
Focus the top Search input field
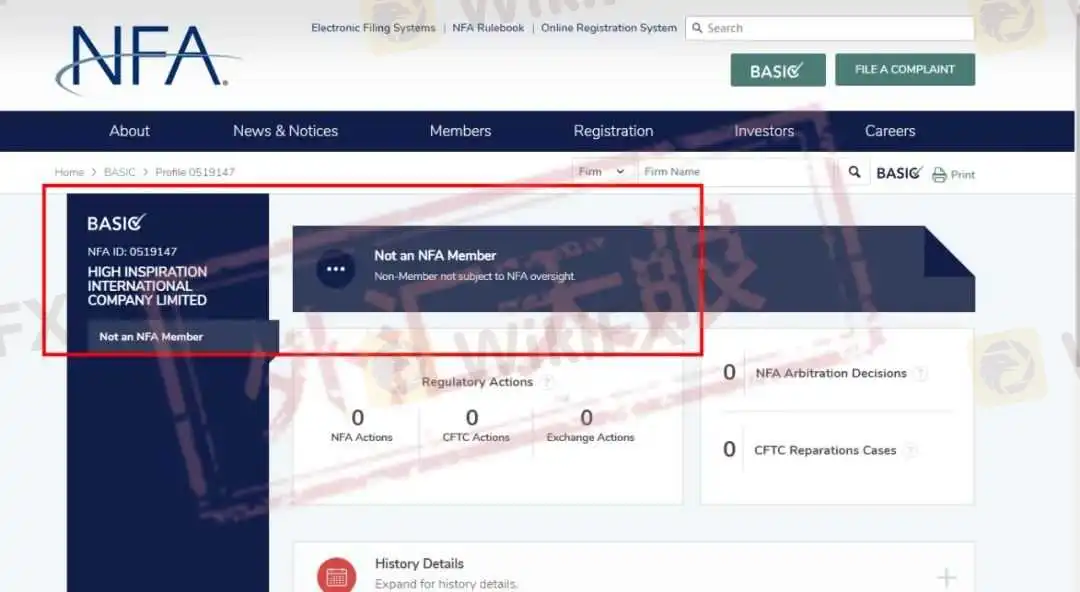(x=829, y=28)
